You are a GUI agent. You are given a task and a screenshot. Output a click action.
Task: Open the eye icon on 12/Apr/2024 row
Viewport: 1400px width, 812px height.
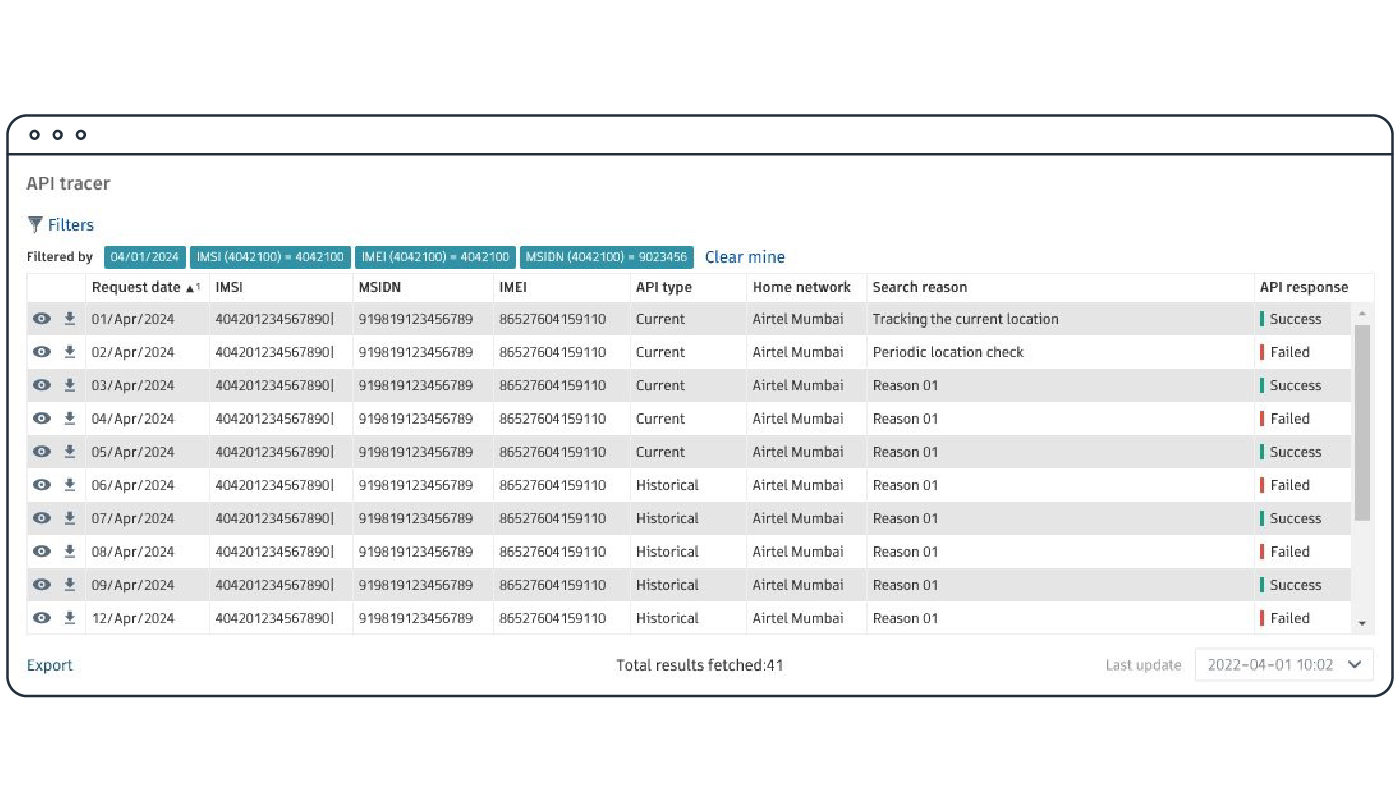41,618
